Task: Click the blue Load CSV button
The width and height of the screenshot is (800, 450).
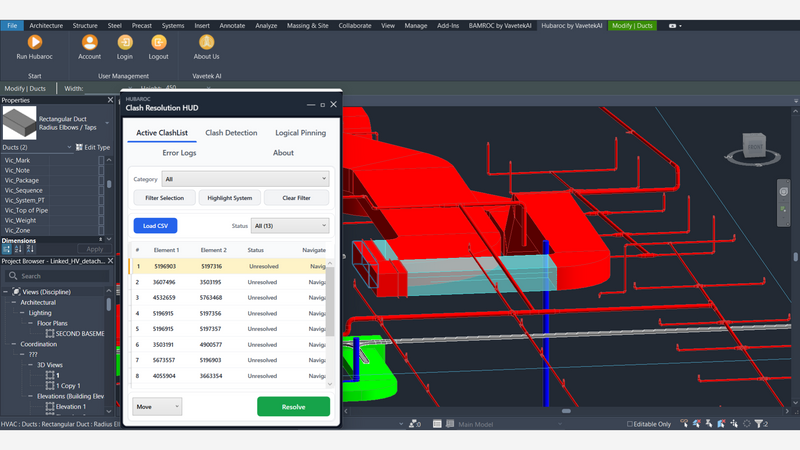Action: pos(156,226)
